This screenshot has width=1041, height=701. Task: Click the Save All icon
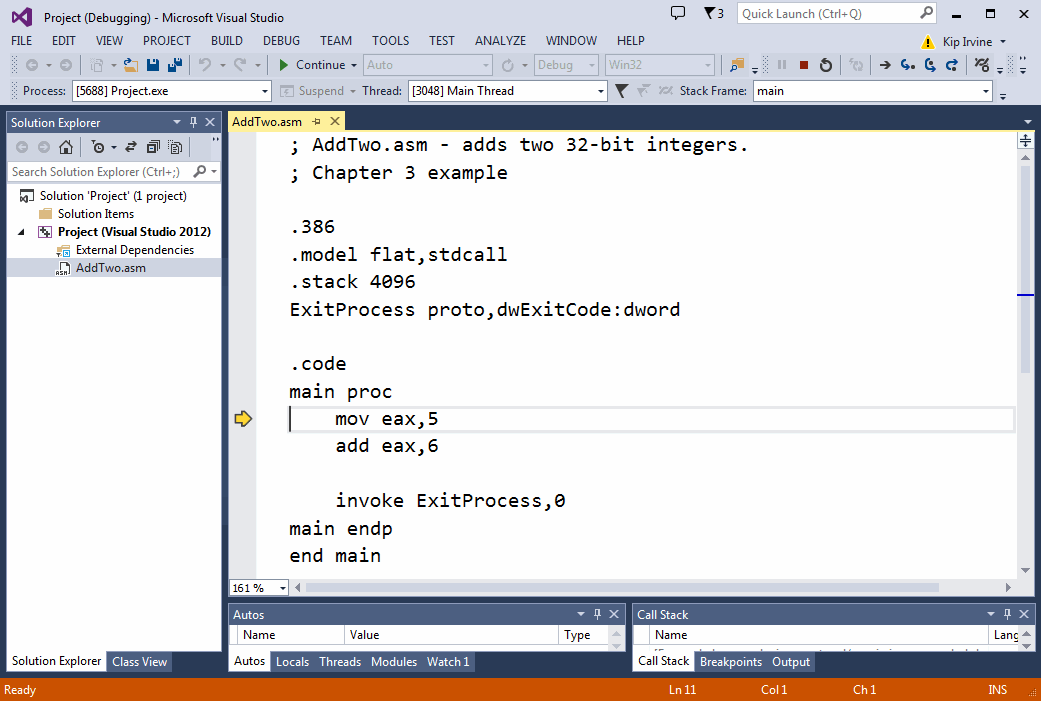click(x=175, y=65)
